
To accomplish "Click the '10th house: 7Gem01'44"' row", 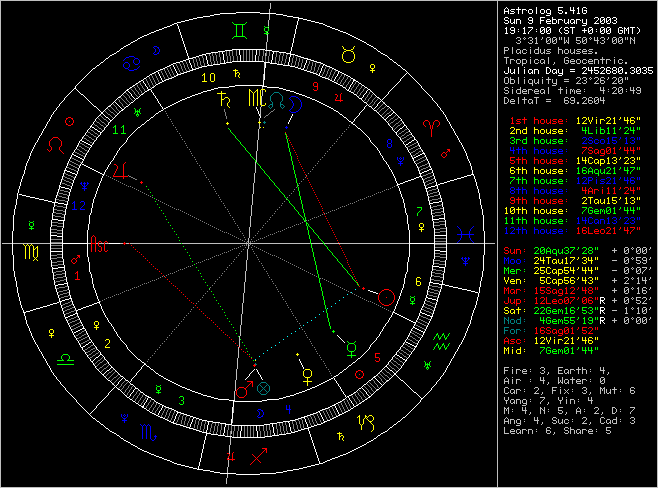I will pyautogui.click(x=572, y=211).
